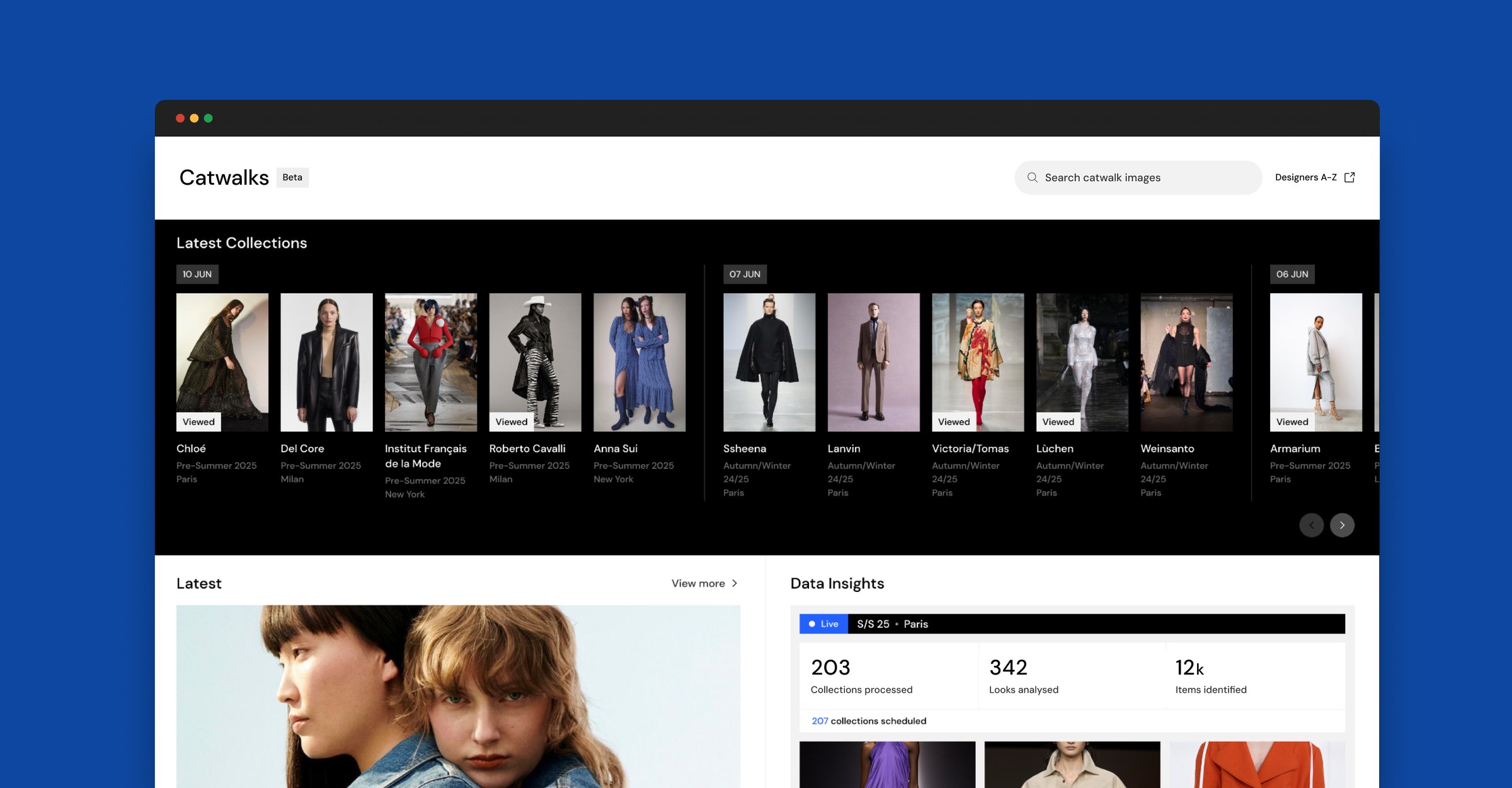The height and width of the screenshot is (788, 1512).
Task: Open the Latest featured denim photo
Action: click(x=458, y=697)
